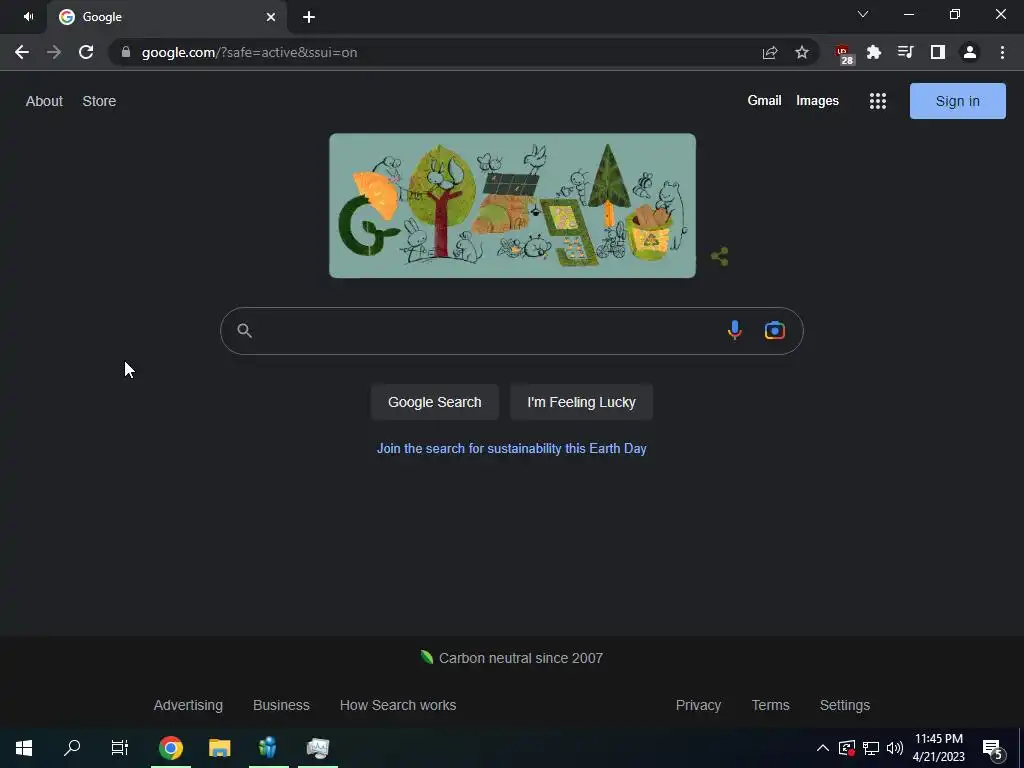
Task: Open Privacy footer link
Action: (698, 705)
